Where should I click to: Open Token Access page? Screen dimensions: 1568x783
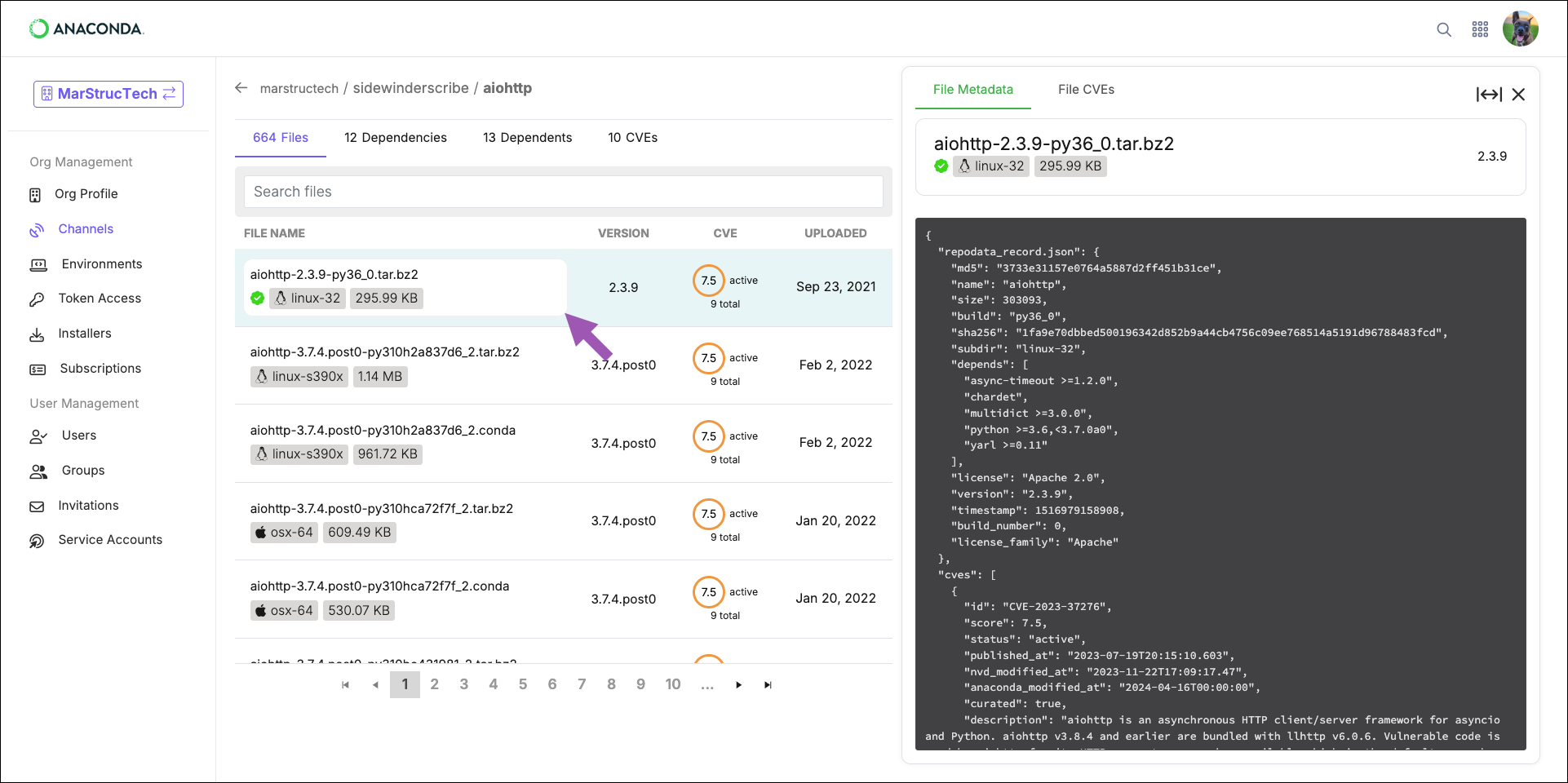click(100, 299)
